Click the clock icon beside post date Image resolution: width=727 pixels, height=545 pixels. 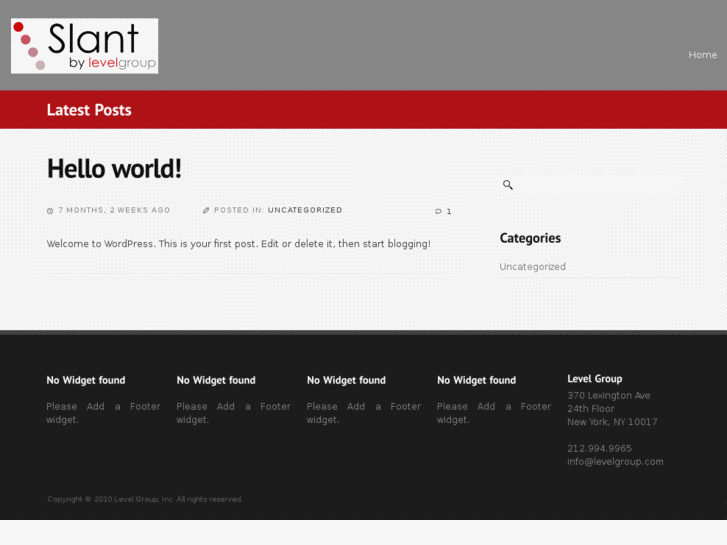point(50,211)
